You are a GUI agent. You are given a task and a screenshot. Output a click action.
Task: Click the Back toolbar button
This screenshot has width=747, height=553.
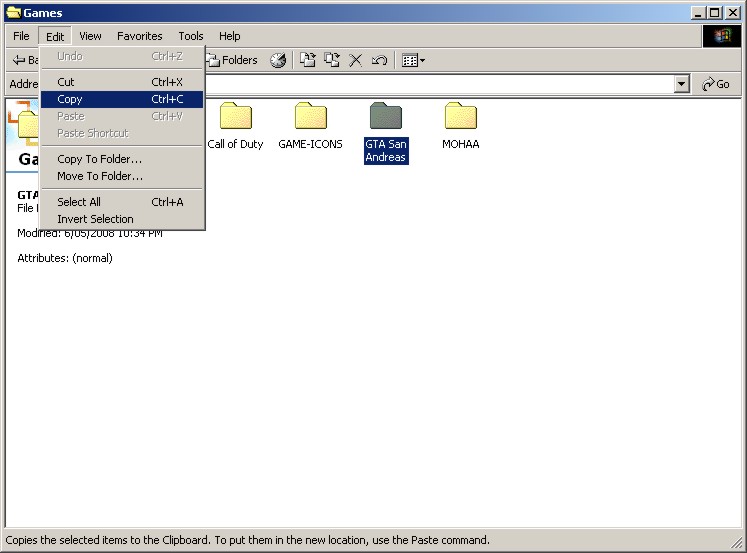(25, 60)
